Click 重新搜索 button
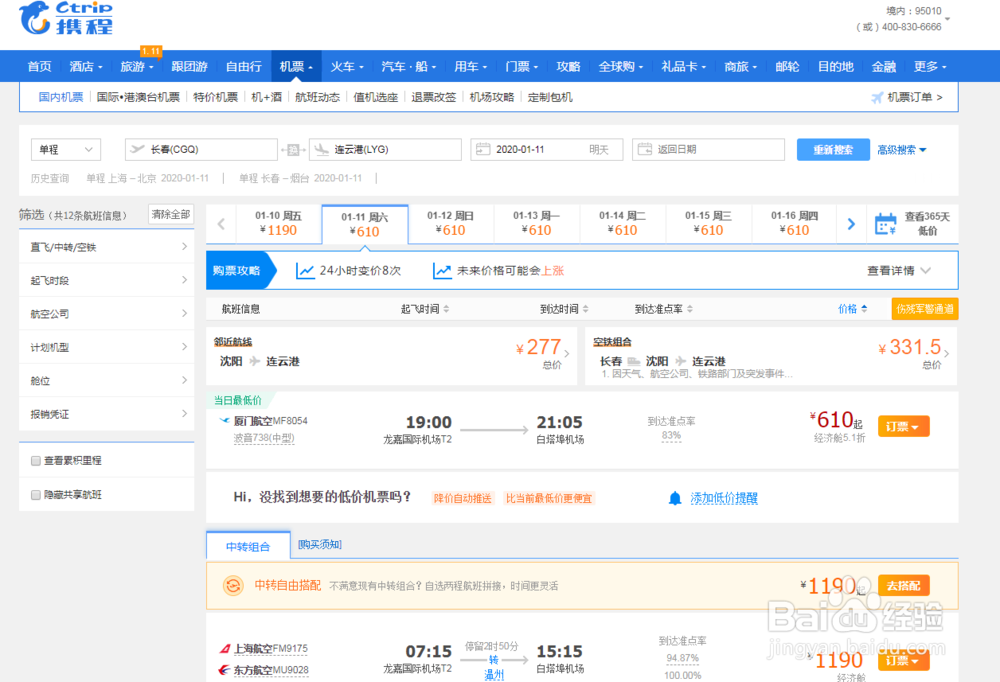This screenshot has width=1000, height=682. (833, 150)
